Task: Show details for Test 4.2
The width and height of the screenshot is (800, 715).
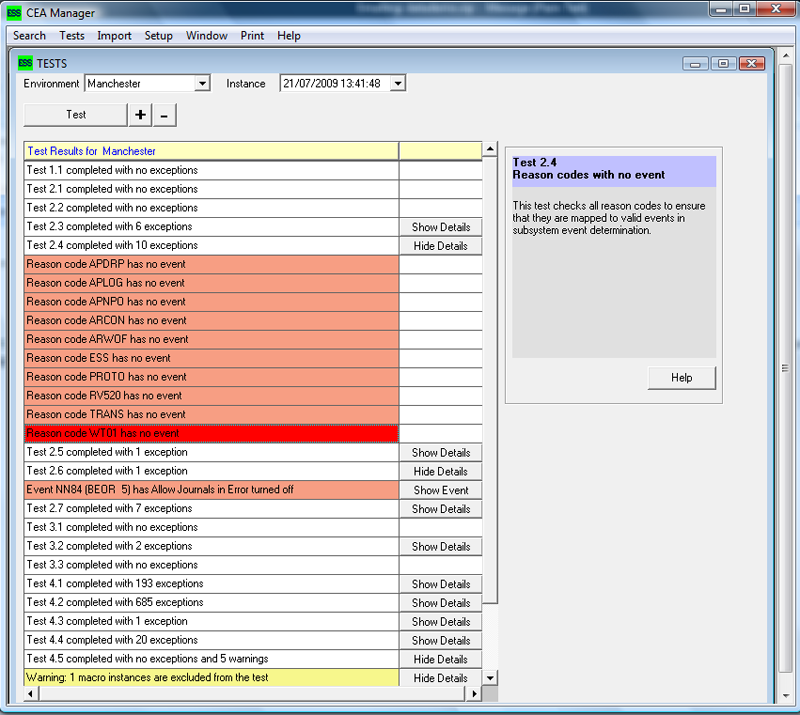Action: [x=440, y=603]
